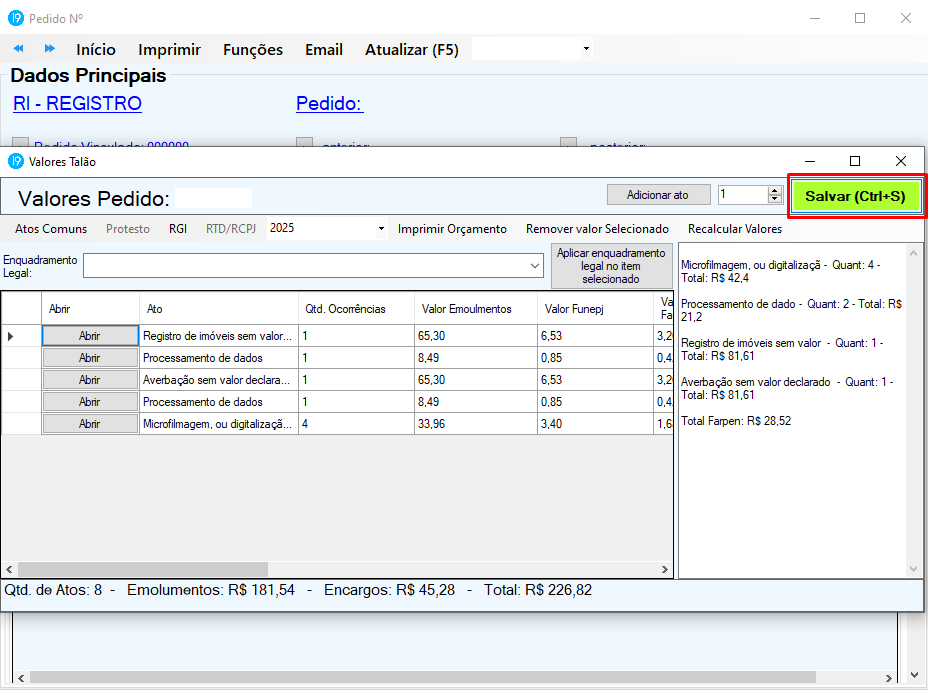Open the Funções menu
The height and width of the screenshot is (693, 932).
coord(252,49)
